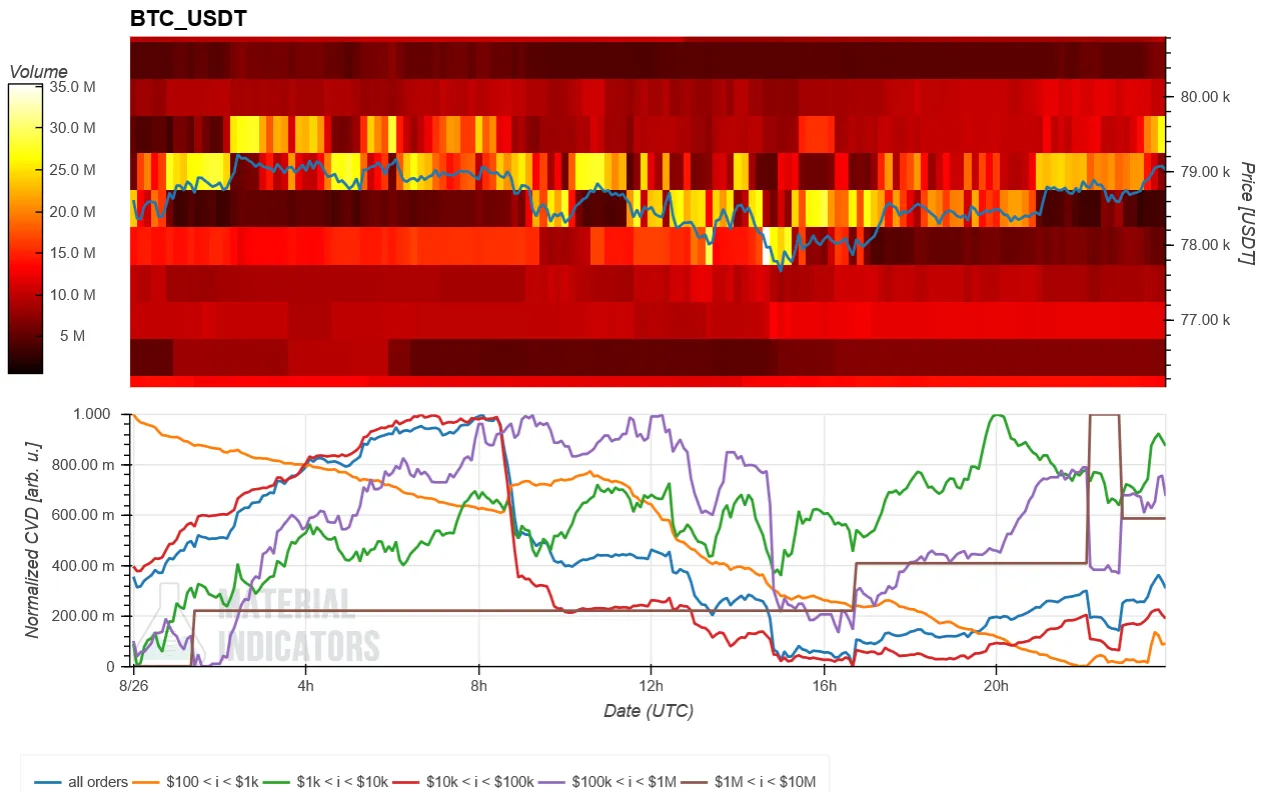Click the 8/26 date axis label
Viewport: 1261px width, 792px height.
[133, 685]
